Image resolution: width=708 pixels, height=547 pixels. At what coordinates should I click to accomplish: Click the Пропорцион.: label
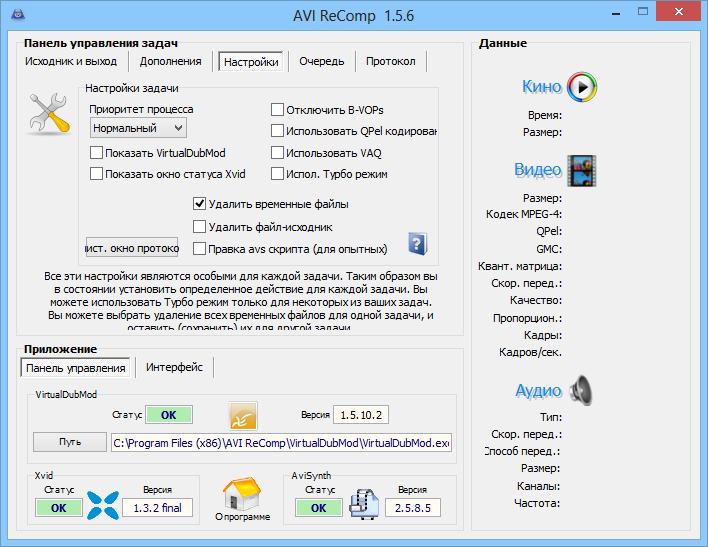pyautogui.click(x=527, y=318)
